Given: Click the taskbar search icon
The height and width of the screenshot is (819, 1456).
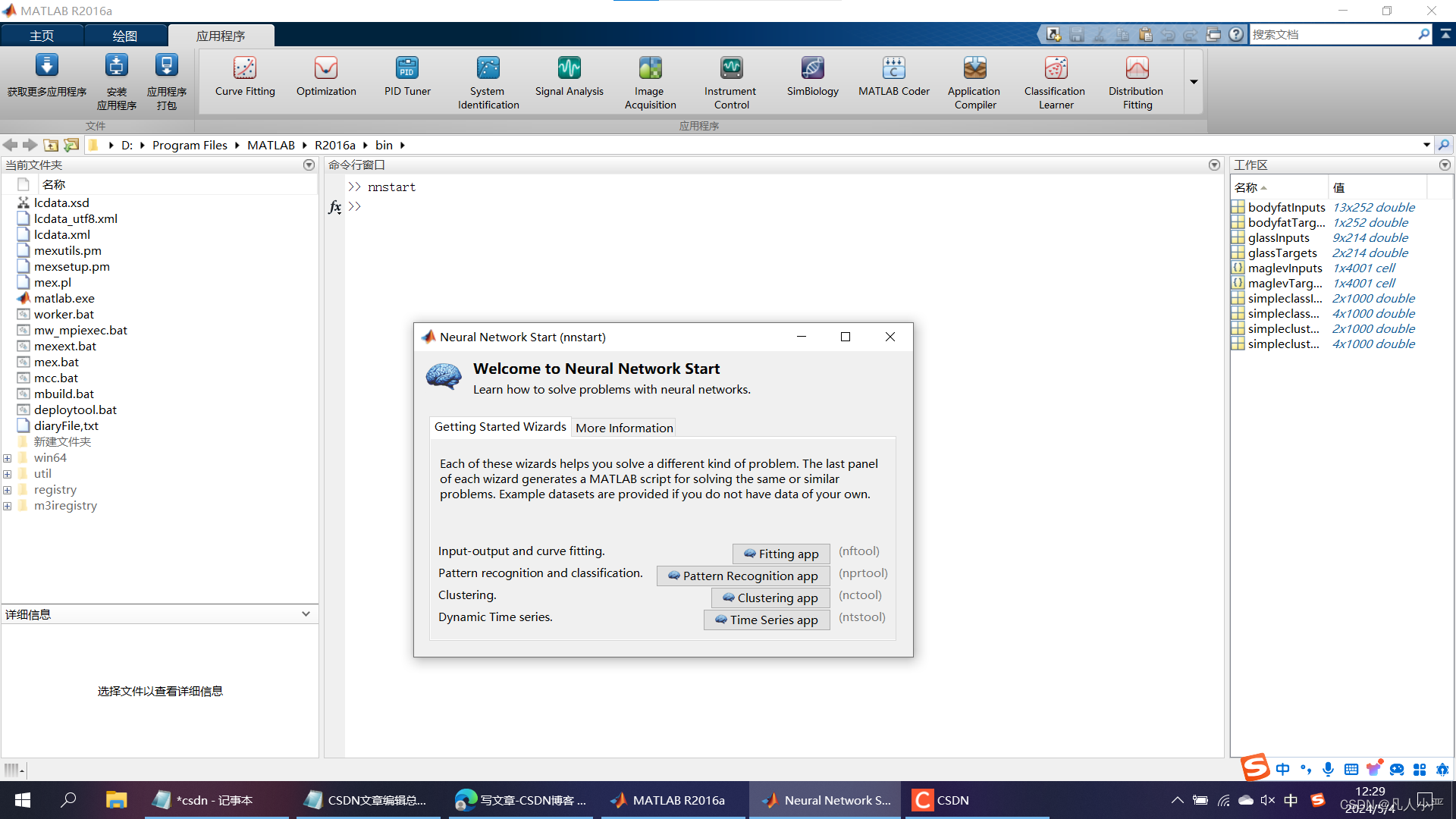Looking at the screenshot, I should 68,800.
